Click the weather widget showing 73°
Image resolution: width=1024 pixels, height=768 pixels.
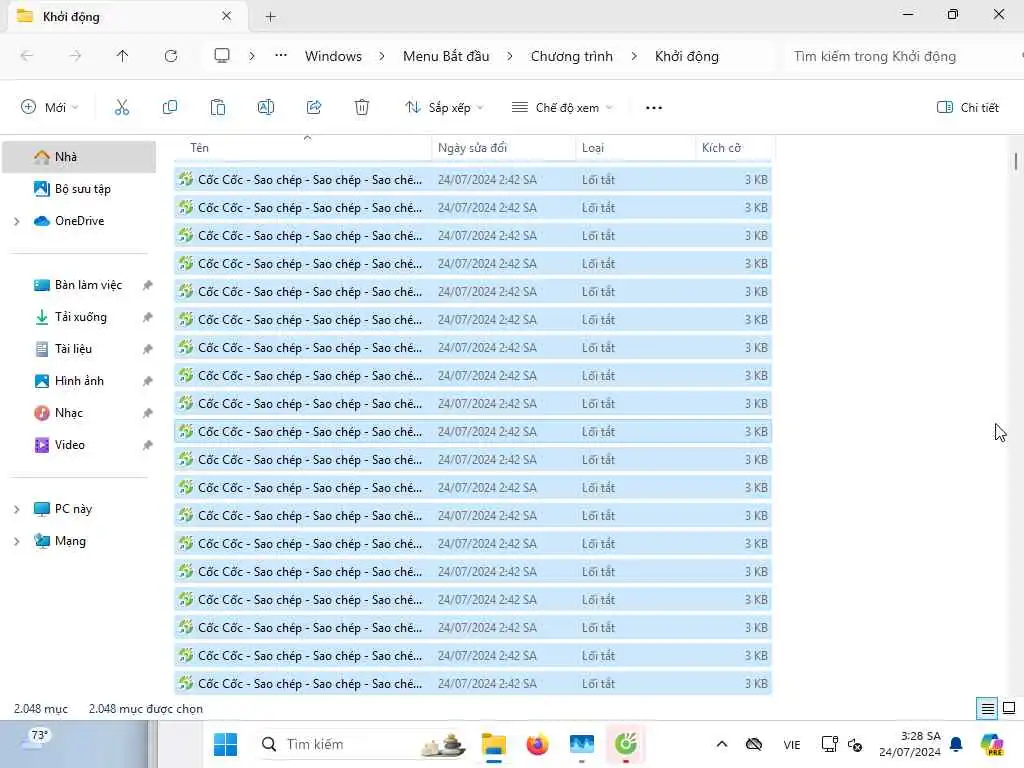(x=38, y=738)
